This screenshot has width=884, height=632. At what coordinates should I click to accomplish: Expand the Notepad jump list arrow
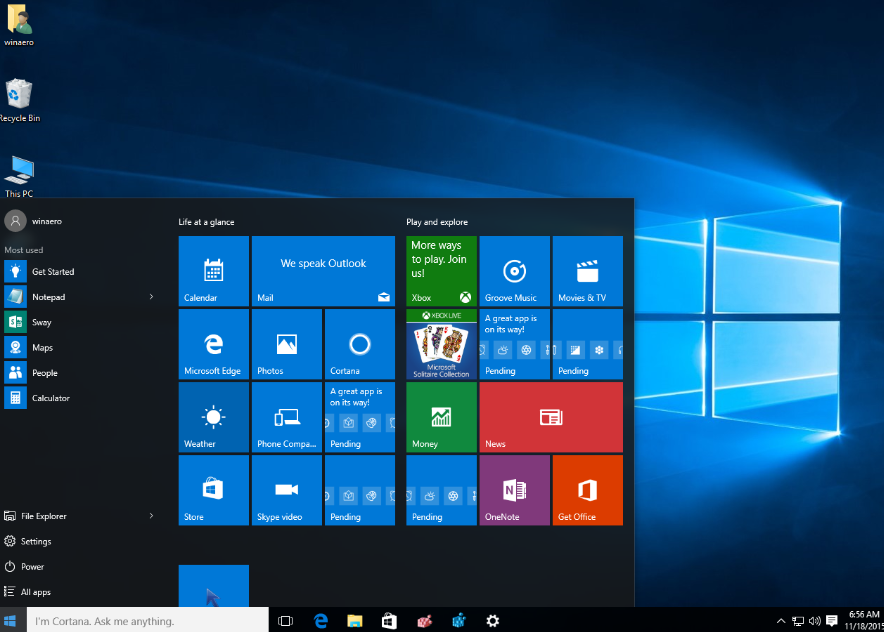pyautogui.click(x=152, y=297)
